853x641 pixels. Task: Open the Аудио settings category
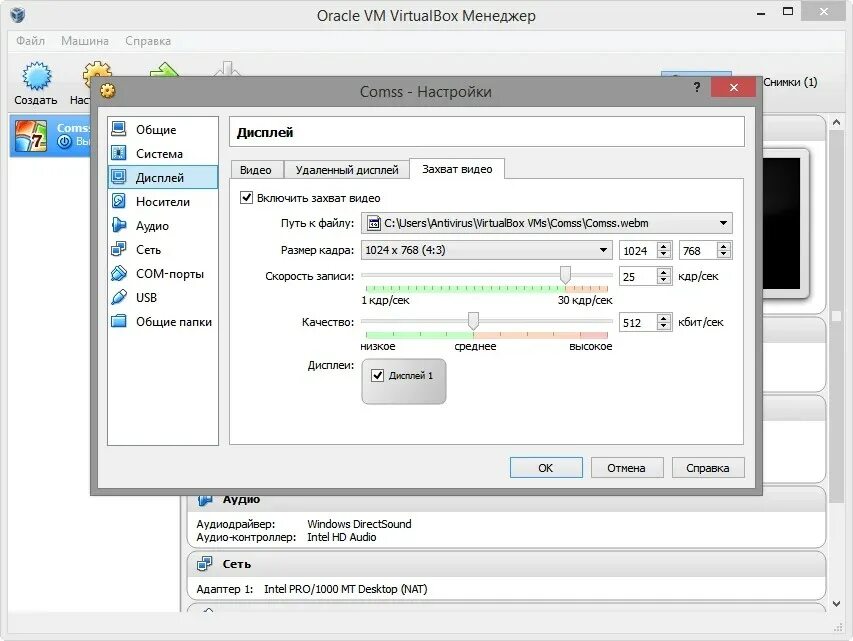click(x=163, y=225)
